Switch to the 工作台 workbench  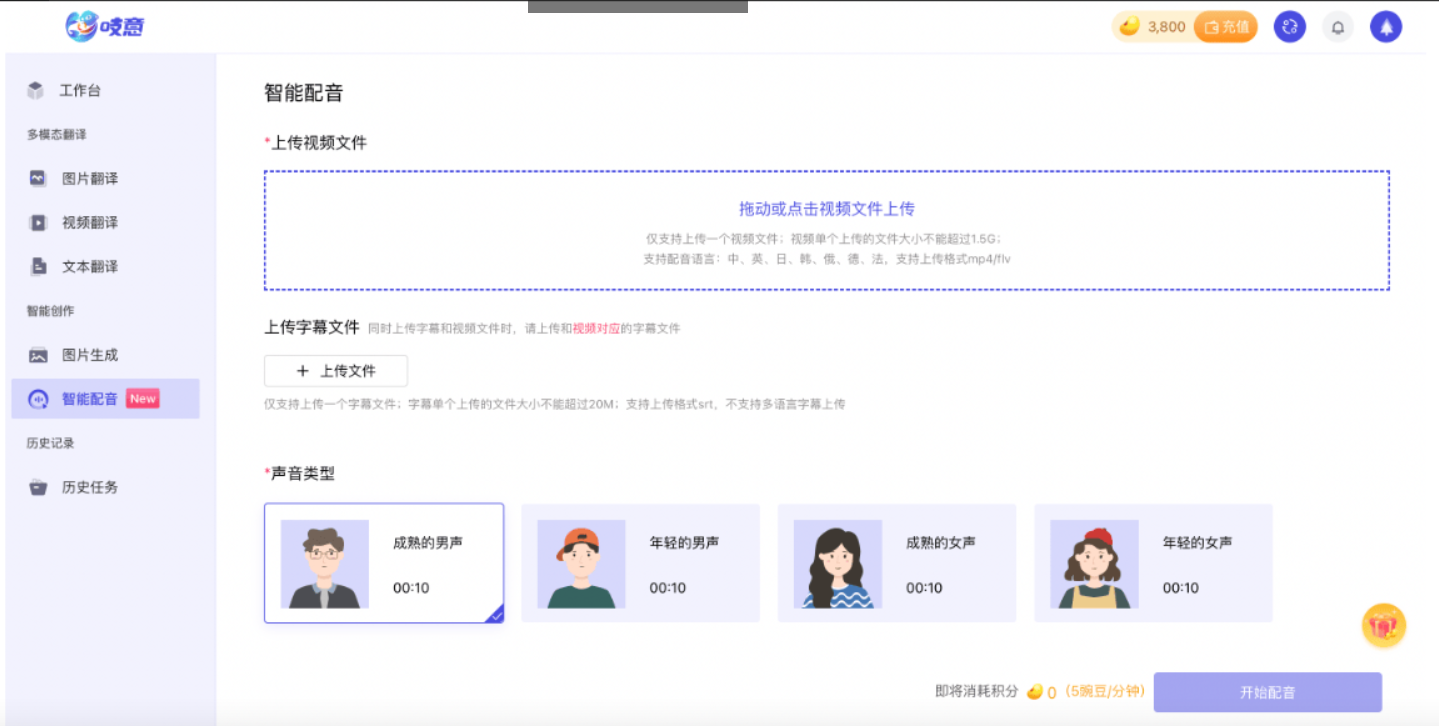point(75,90)
